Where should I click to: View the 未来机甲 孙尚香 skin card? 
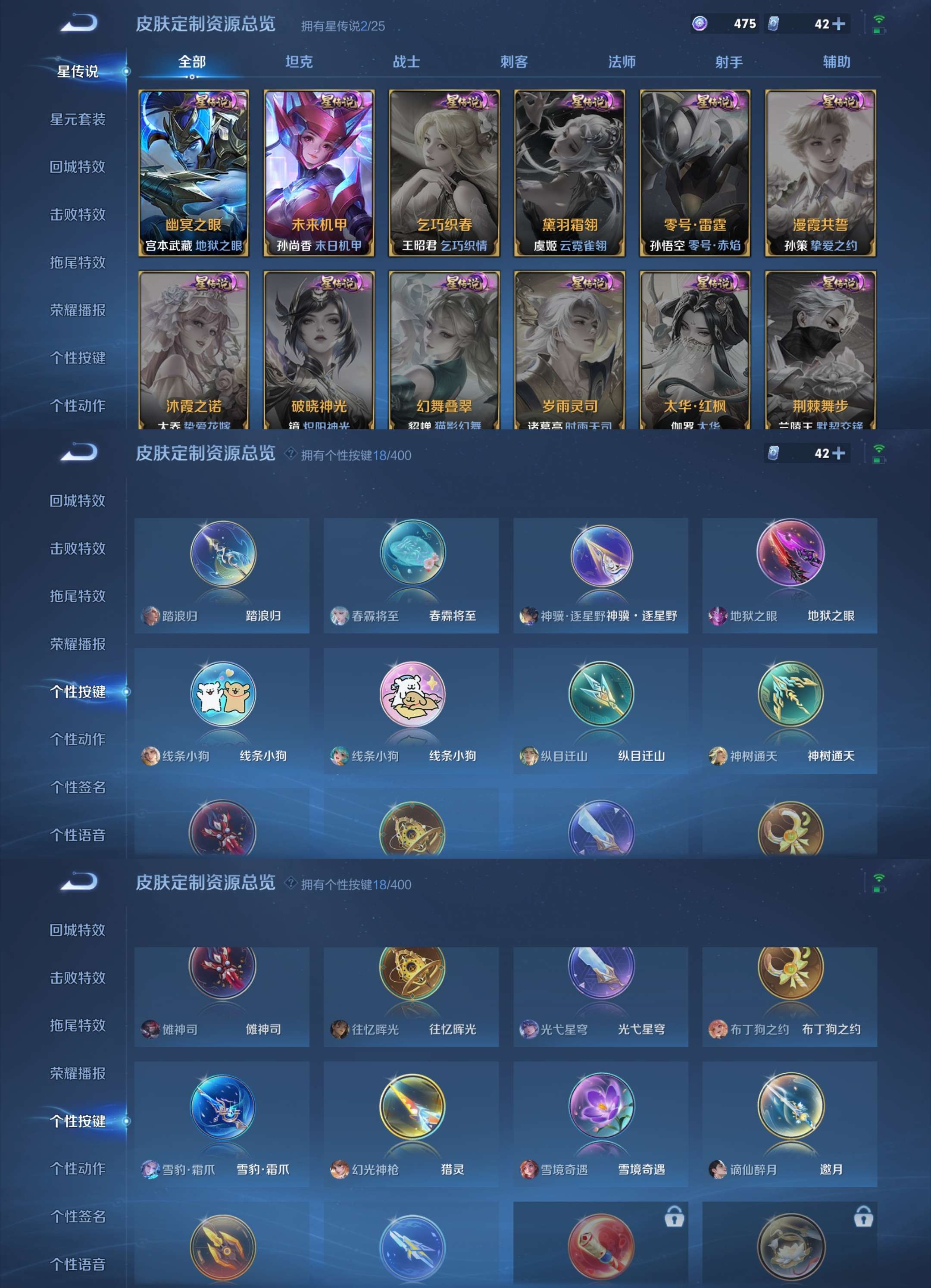coord(319,173)
